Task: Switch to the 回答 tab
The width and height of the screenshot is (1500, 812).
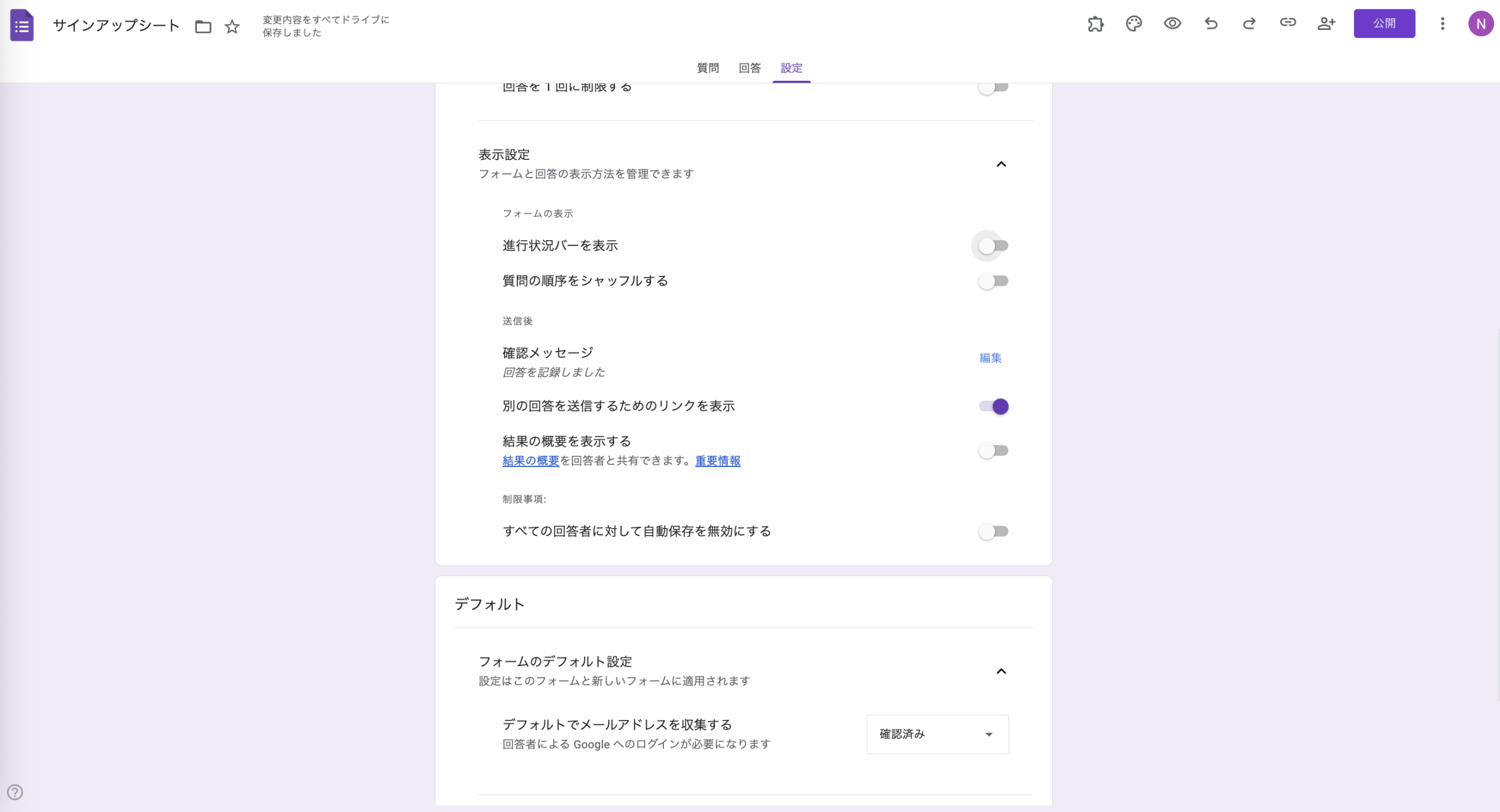Action: click(x=749, y=68)
